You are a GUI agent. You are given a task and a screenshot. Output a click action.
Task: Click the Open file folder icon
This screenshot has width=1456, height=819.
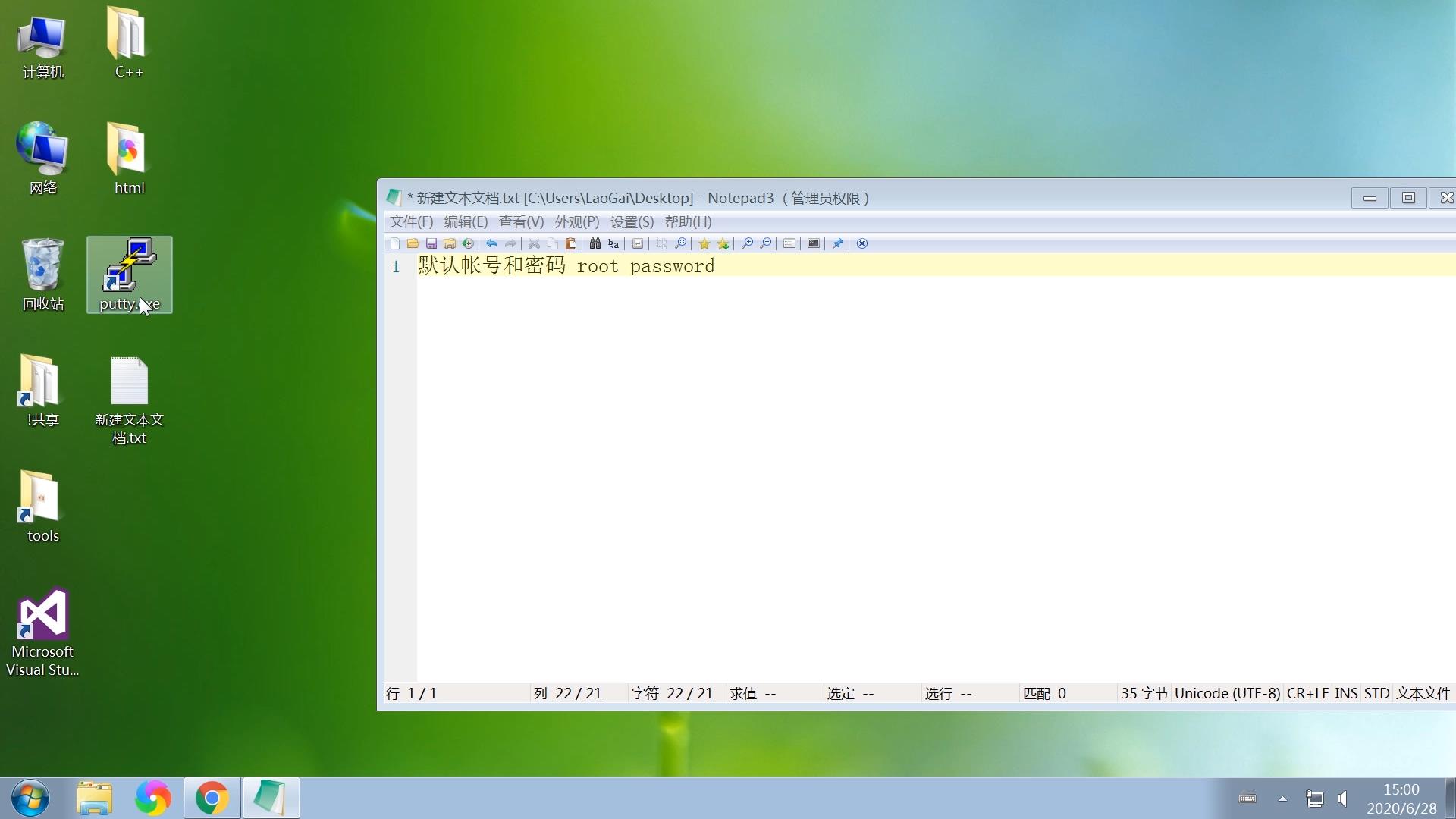[413, 243]
